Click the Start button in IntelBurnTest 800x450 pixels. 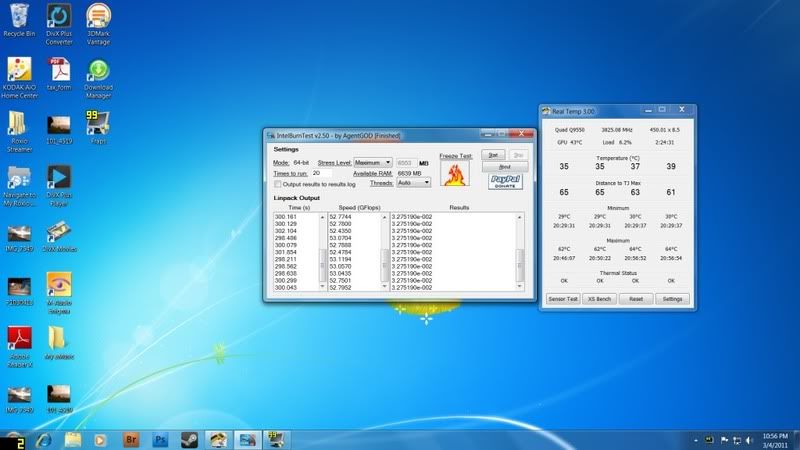point(492,155)
